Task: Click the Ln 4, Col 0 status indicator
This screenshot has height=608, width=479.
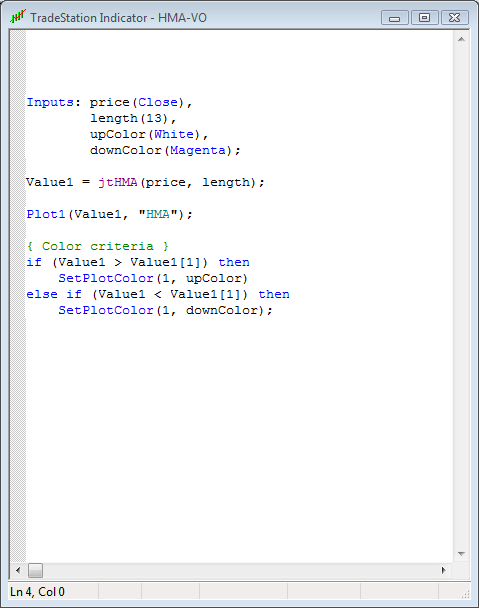Action: [x=38, y=592]
